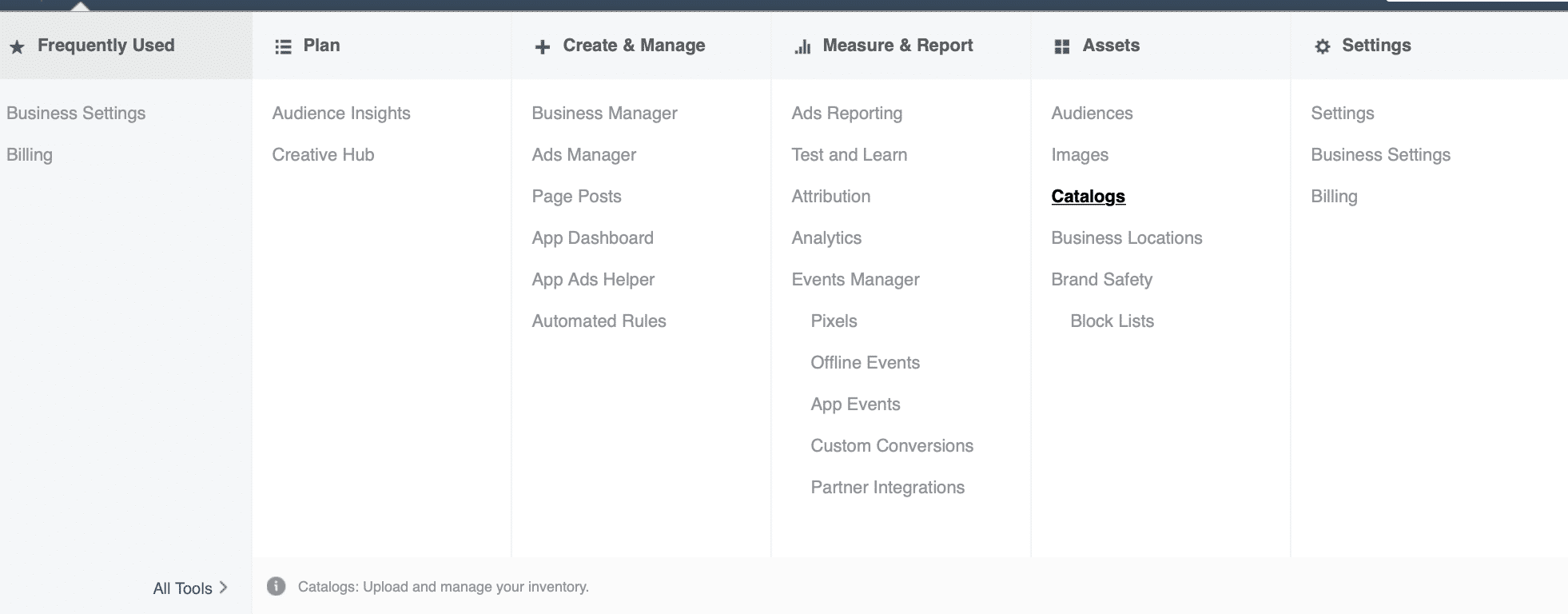Viewport: 1568px width, 614px height.
Task: Open the highlighted Catalogs link
Action: click(1088, 197)
